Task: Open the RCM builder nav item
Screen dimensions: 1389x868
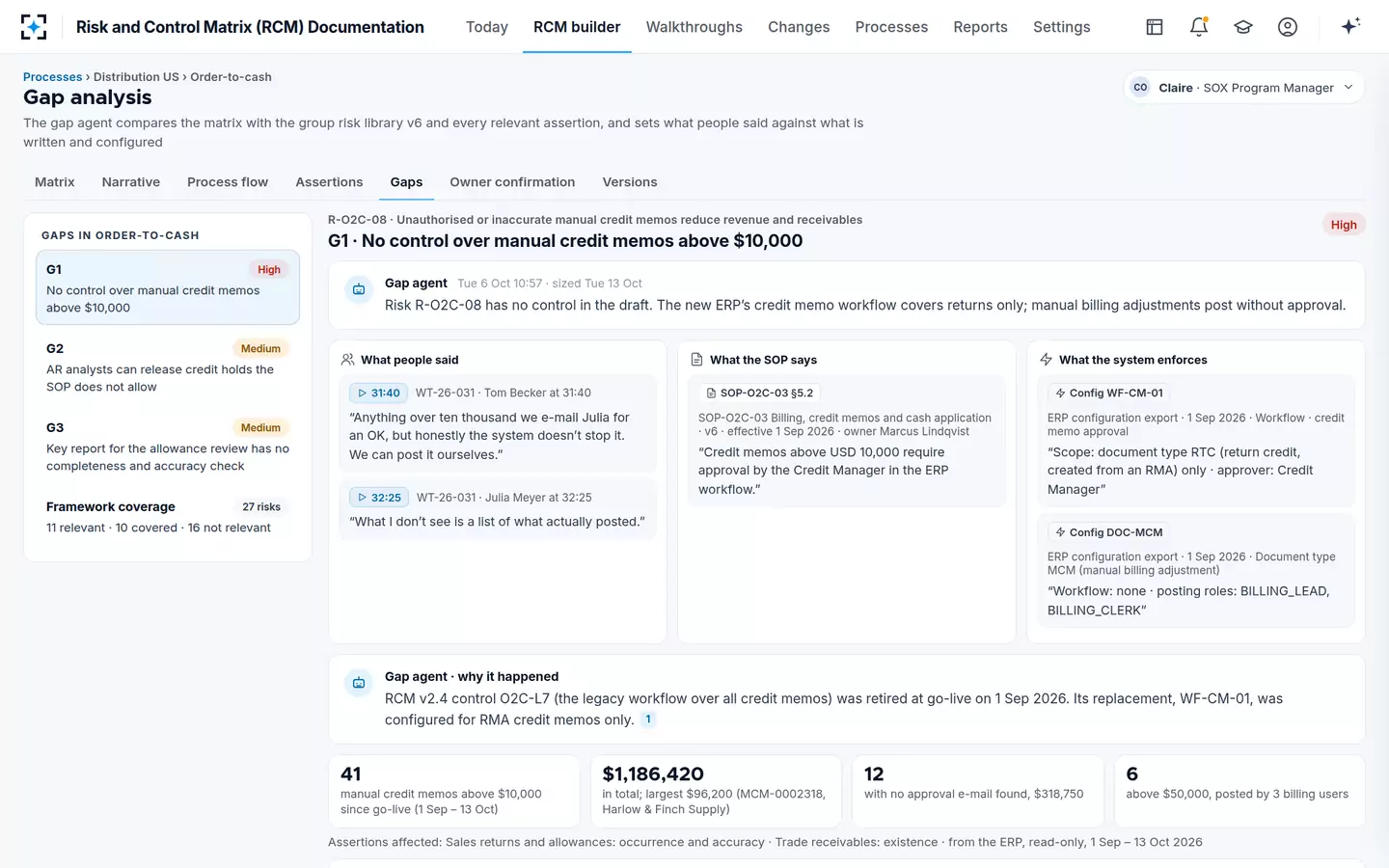Action: [x=577, y=27]
